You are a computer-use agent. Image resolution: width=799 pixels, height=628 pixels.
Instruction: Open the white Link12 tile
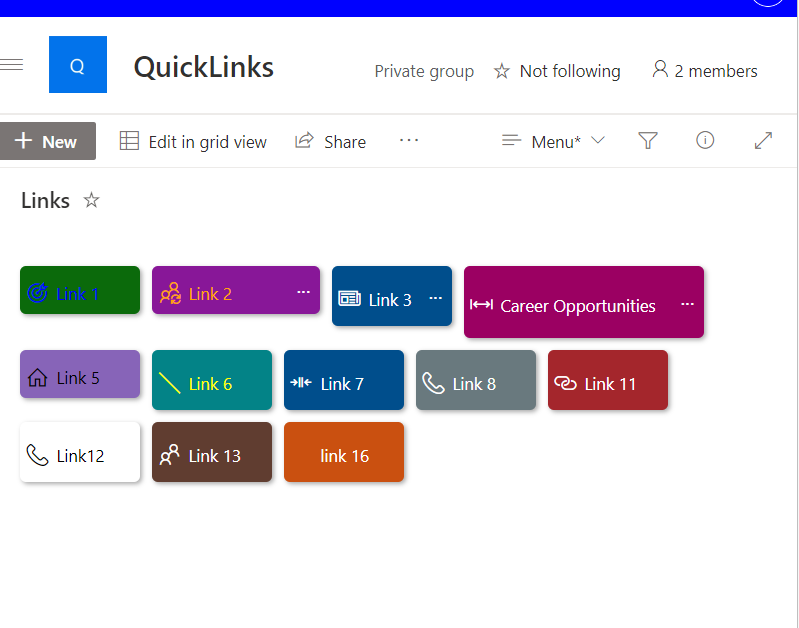pyautogui.click(x=80, y=452)
